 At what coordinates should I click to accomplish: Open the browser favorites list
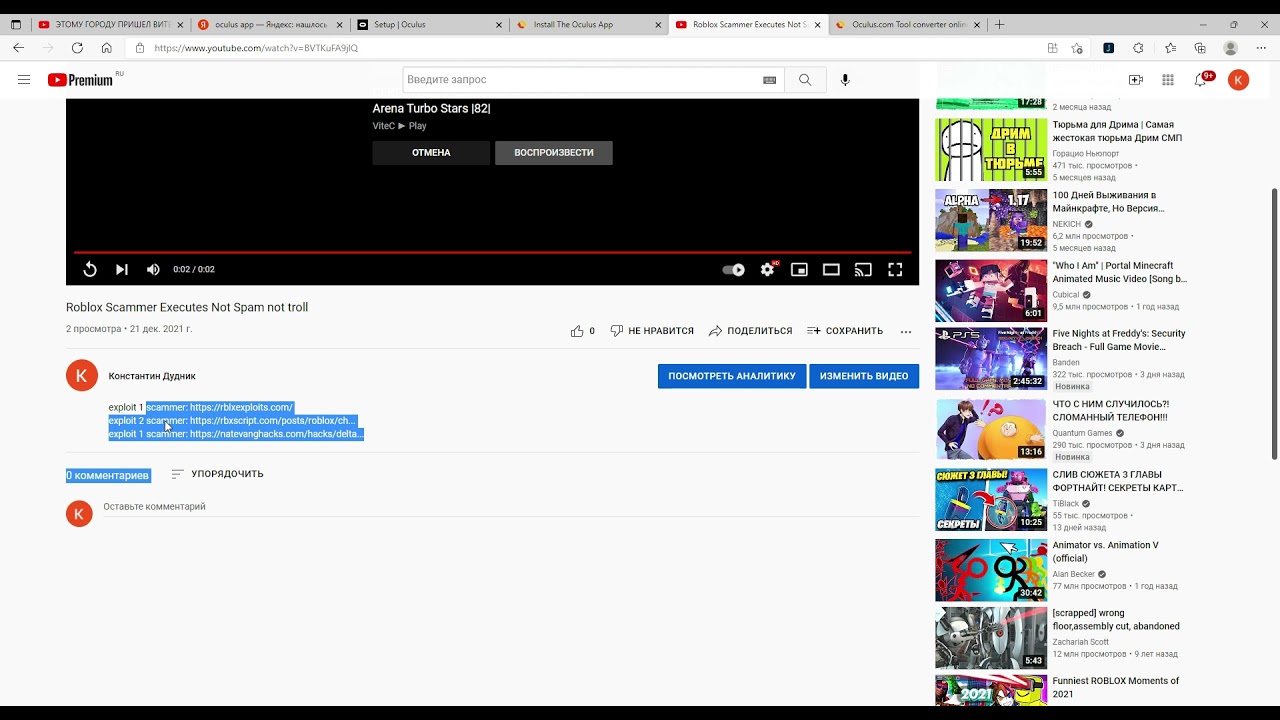[x=1170, y=48]
